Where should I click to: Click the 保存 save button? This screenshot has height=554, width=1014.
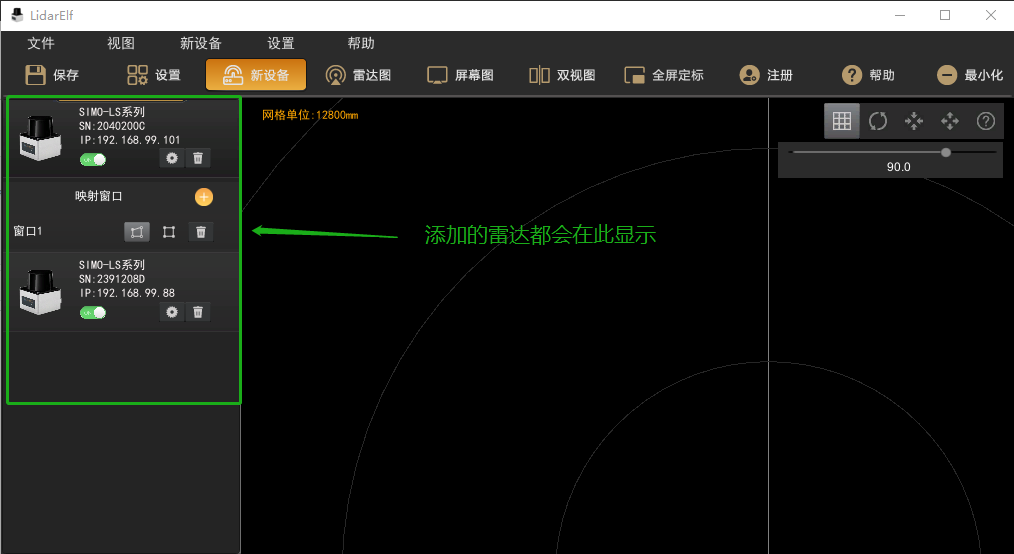(52, 75)
